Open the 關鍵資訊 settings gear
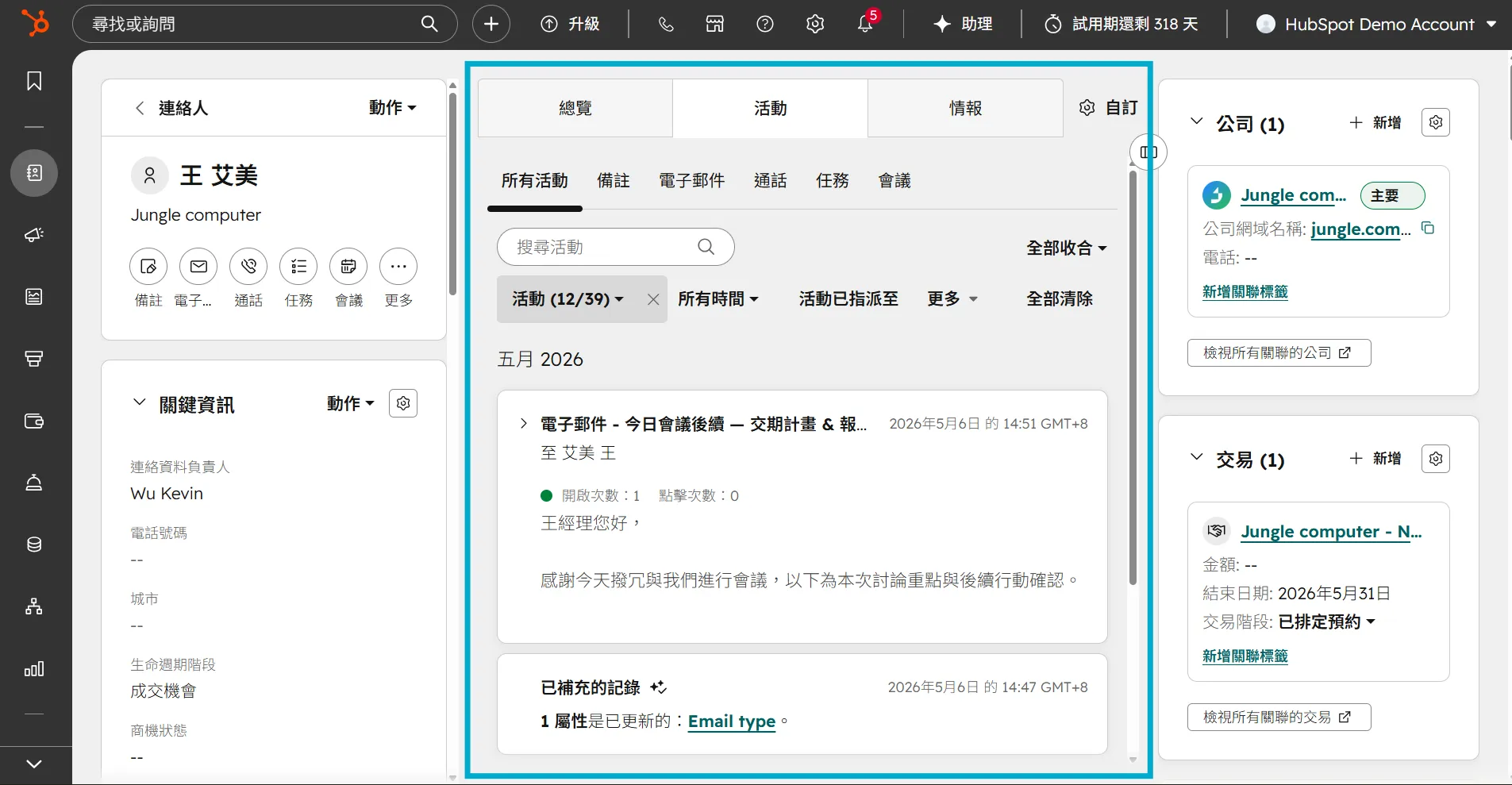 coord(403,403)
